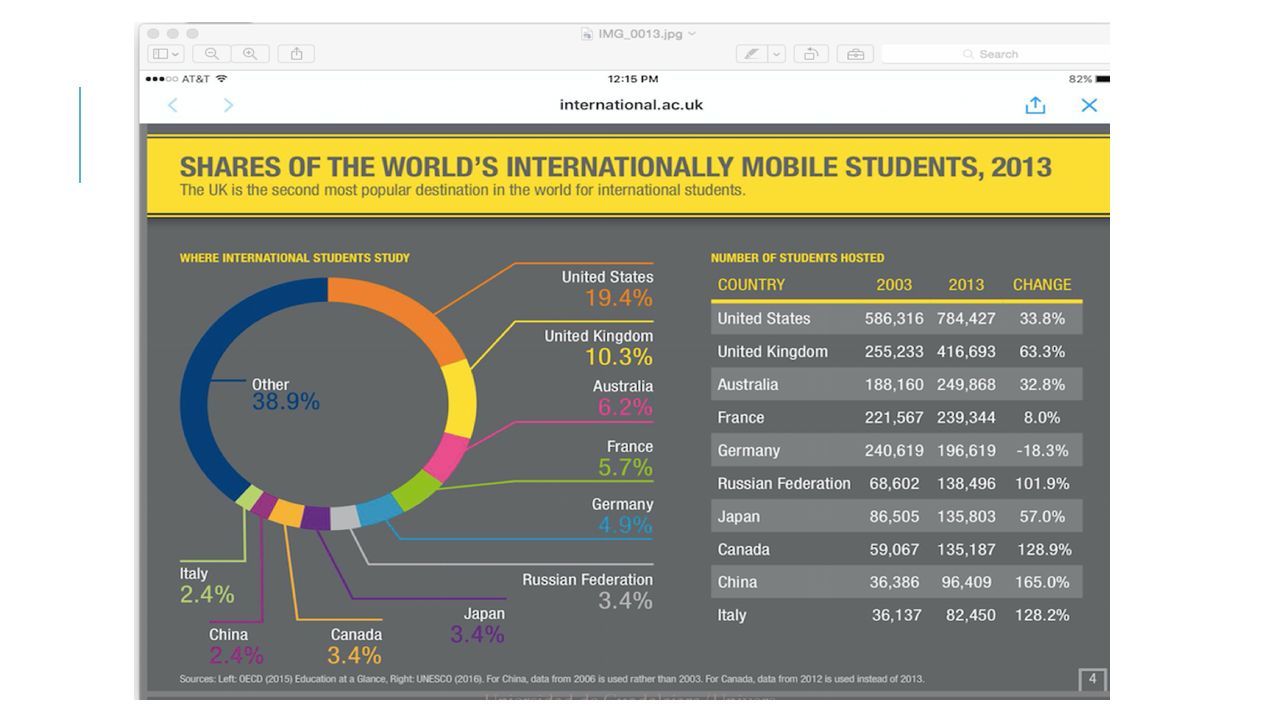
Task: Click the yellow United Kingdom donut segment
Action: pyautogui.click(x=459, y=397)
